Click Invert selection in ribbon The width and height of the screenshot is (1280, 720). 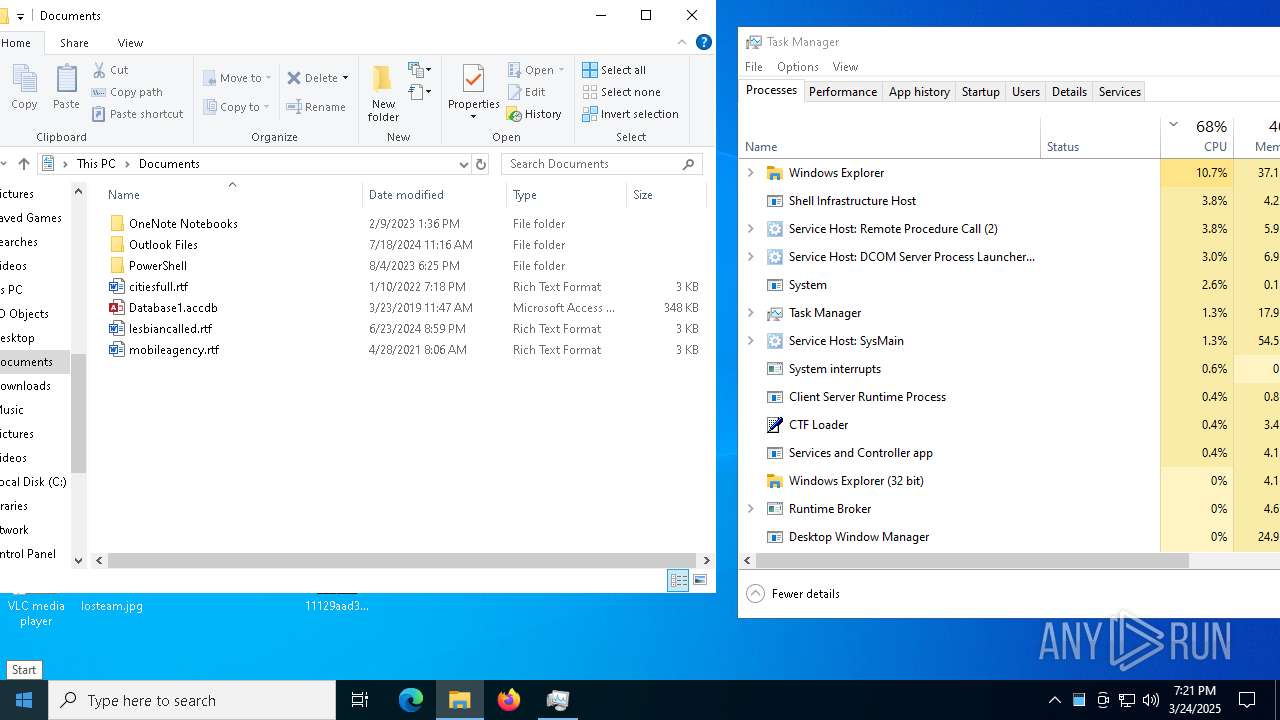tap(631, 114)
